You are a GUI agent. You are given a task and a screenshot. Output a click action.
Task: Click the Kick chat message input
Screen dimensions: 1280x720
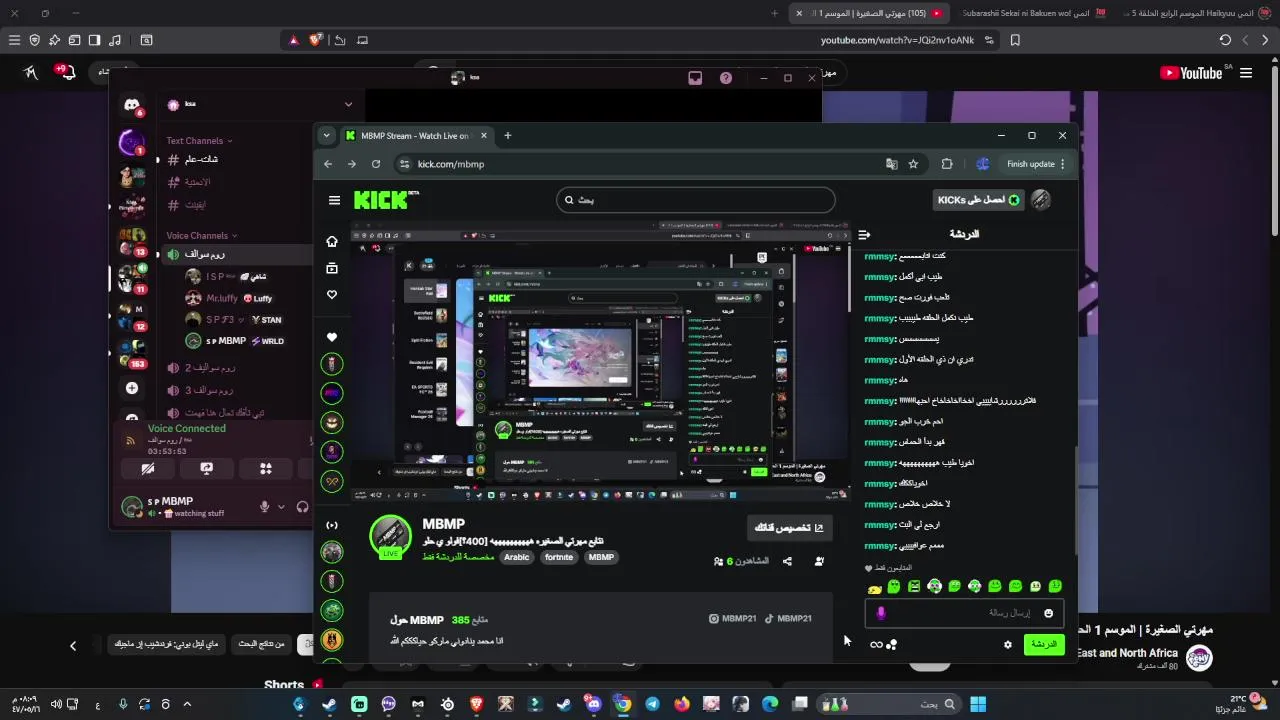[x=964, y=613]
